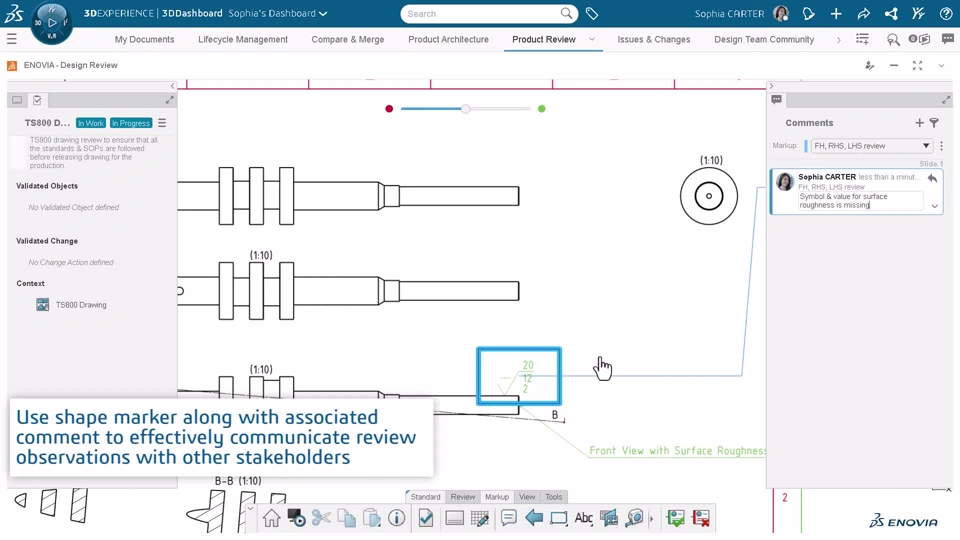Select the Abc text markup tool
The width and height of the screenshot is (960, 540).
click(x=583, y=518)
